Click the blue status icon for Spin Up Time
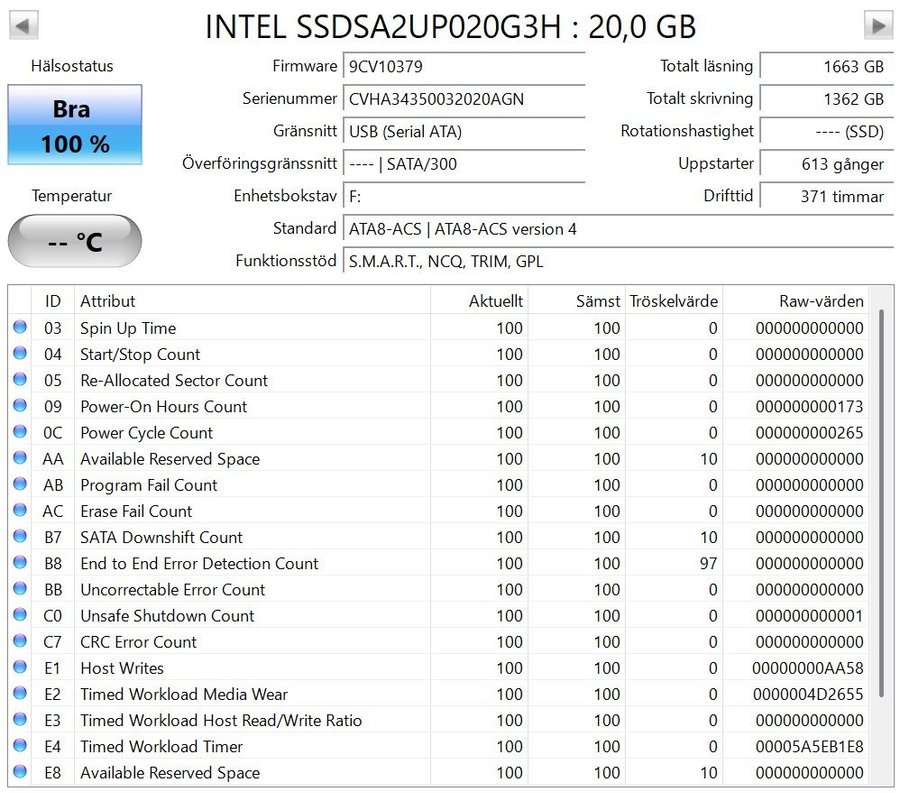This screenshot has width=900, height=793. pyautogui.click(x=20, y=328)
